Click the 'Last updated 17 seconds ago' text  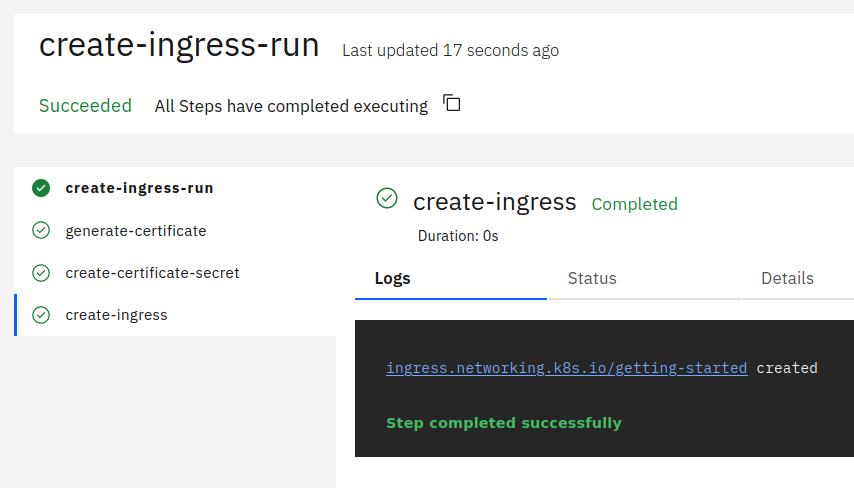(x=450, y=50)
